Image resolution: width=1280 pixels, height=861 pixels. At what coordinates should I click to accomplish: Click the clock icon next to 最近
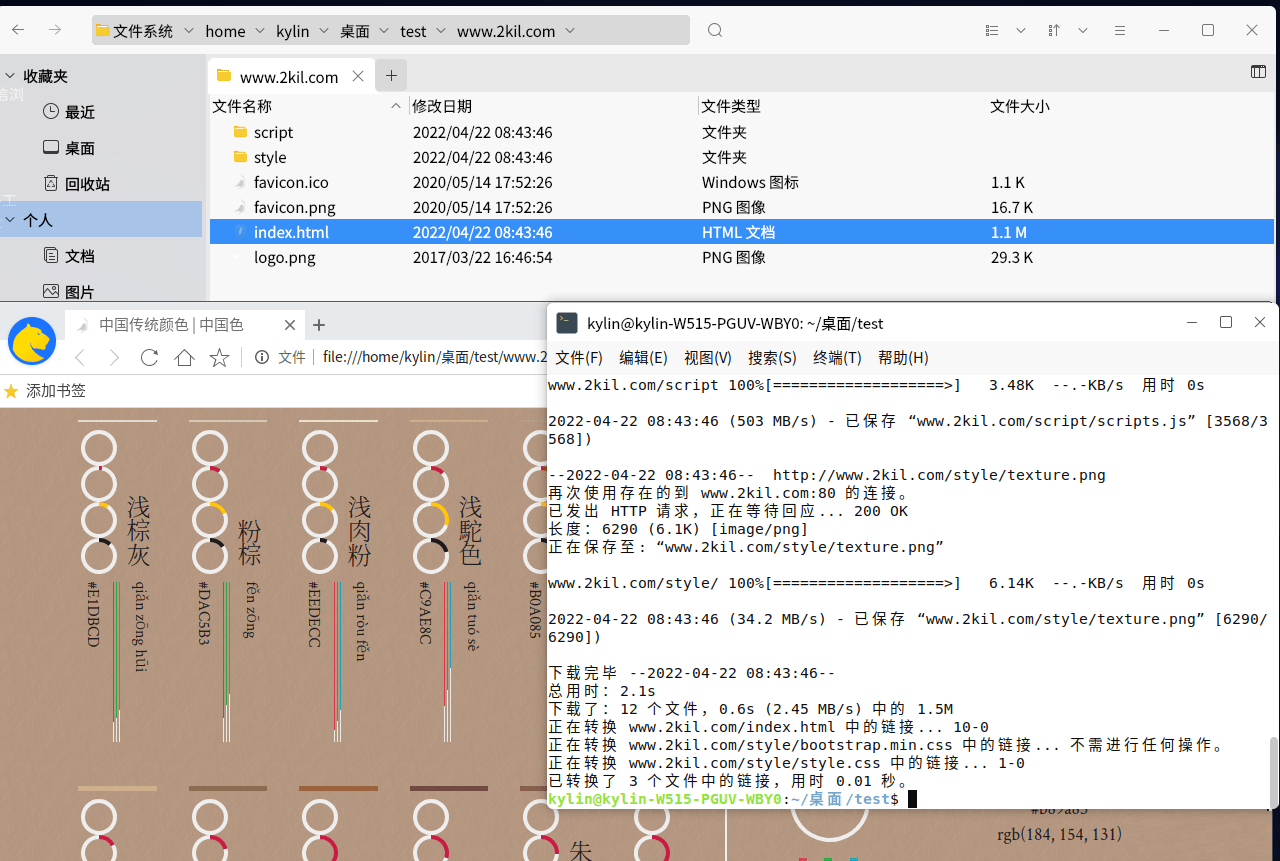coord(51,111)
